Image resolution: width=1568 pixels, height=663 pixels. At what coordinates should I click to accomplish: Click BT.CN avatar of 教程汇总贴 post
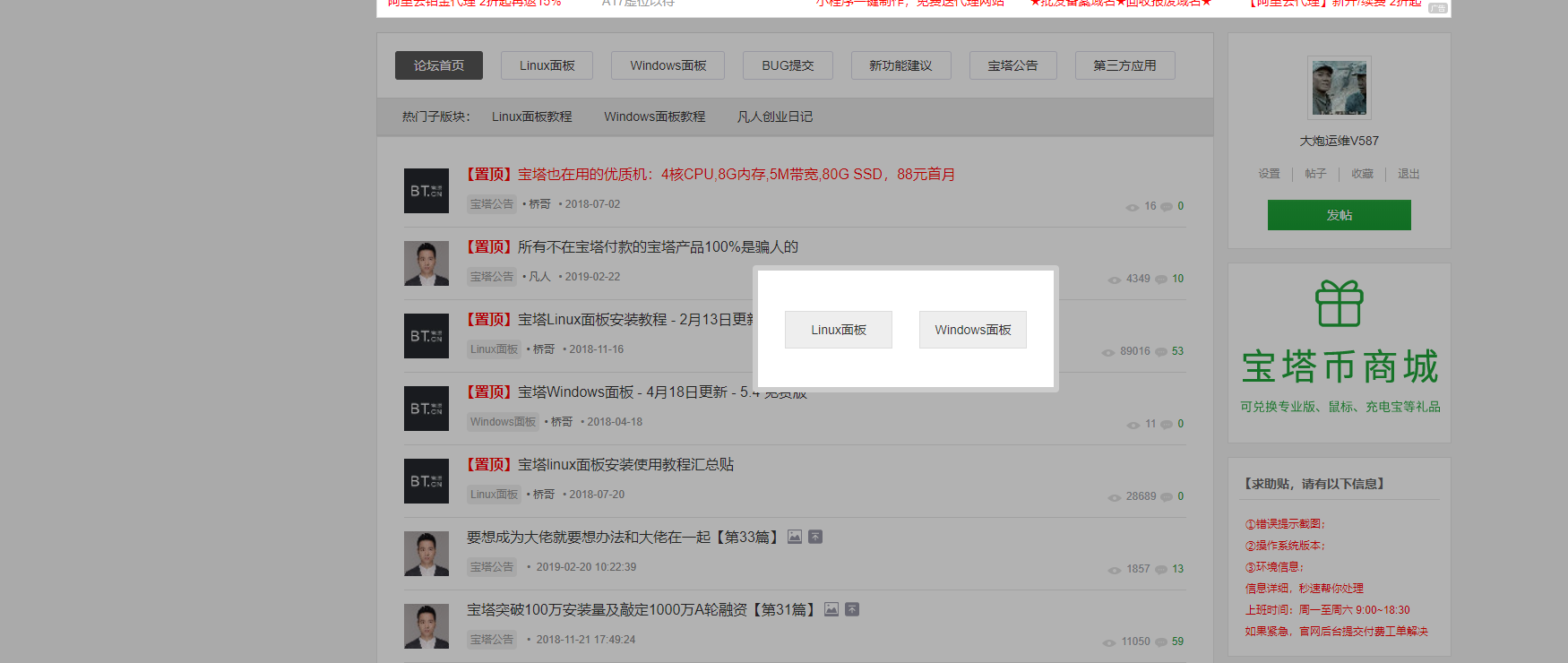[426, 481]
